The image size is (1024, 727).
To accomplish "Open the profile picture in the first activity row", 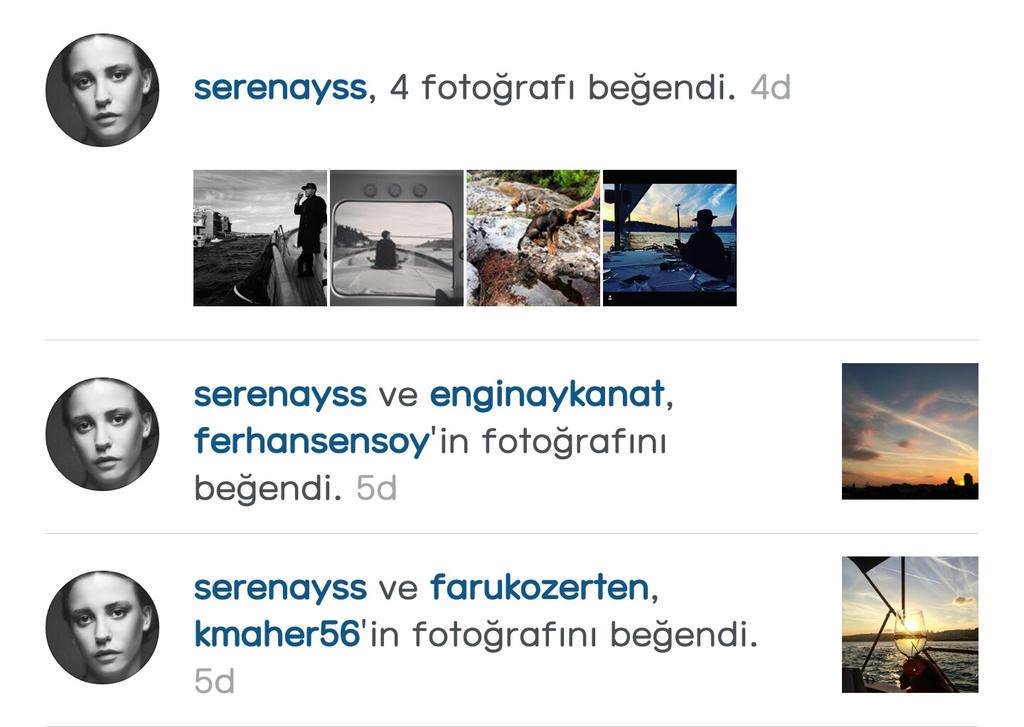I will coord(103,90).
